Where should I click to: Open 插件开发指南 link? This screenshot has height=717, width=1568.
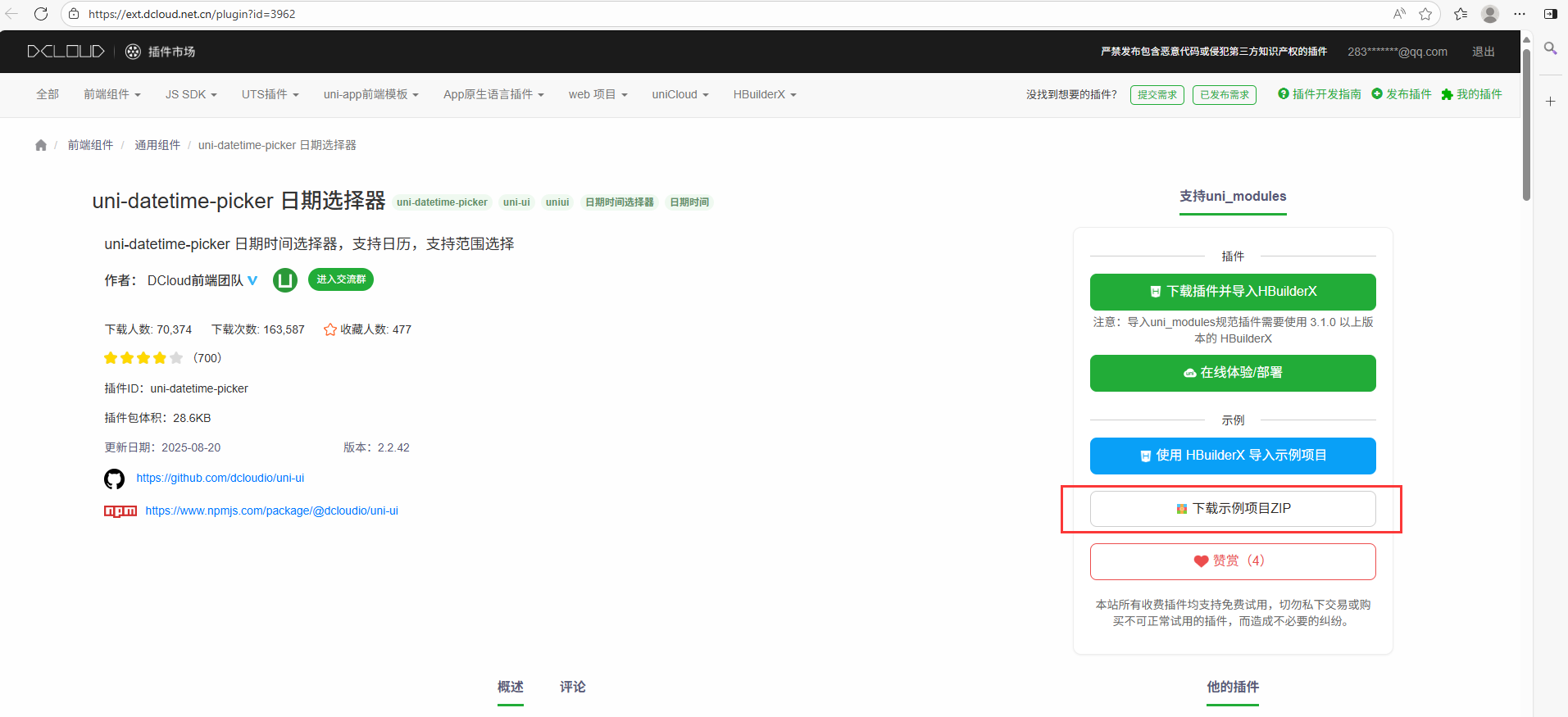click(1320, 94)
